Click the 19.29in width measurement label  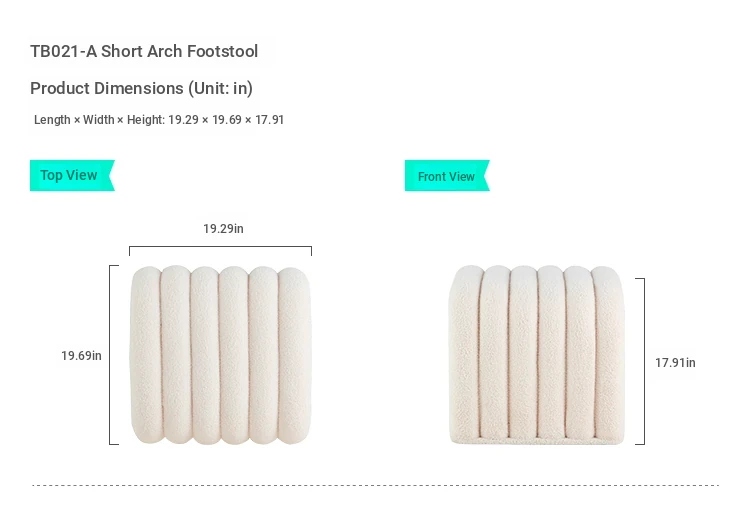click(223, 229)
